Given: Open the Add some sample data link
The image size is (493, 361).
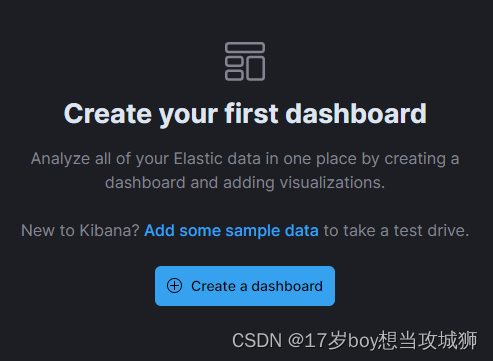Looking at the screenshot, I should point(231,231).
